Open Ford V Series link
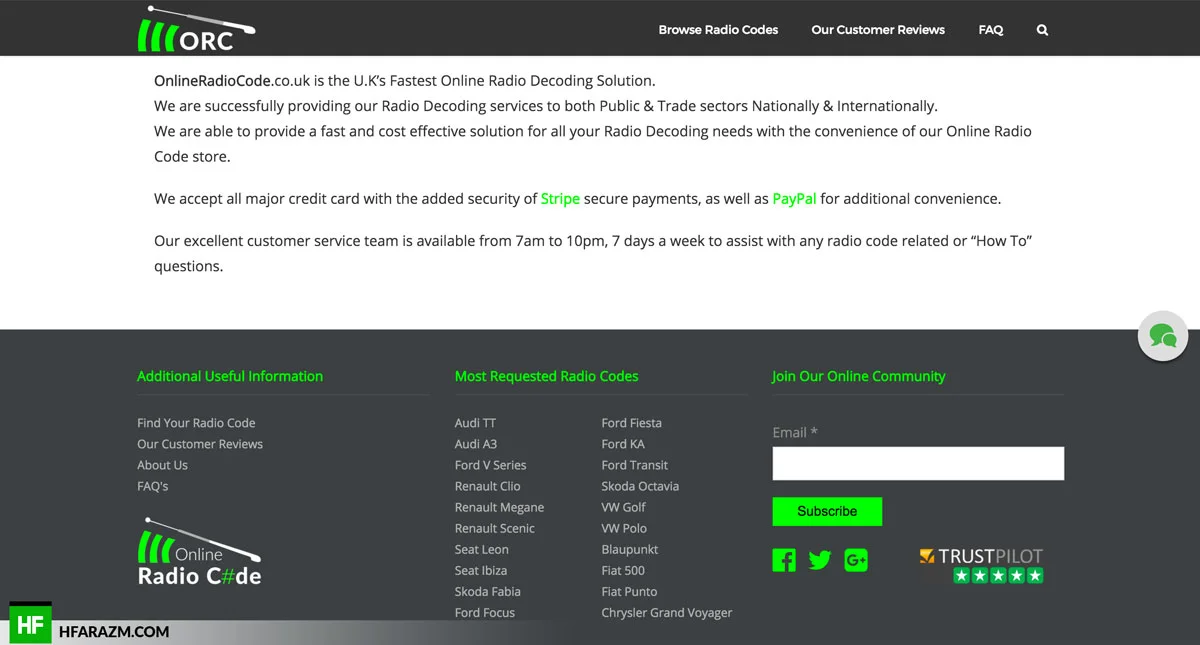Image resolution: width=1200 pixels, height=645 pixels. [490, 465]
